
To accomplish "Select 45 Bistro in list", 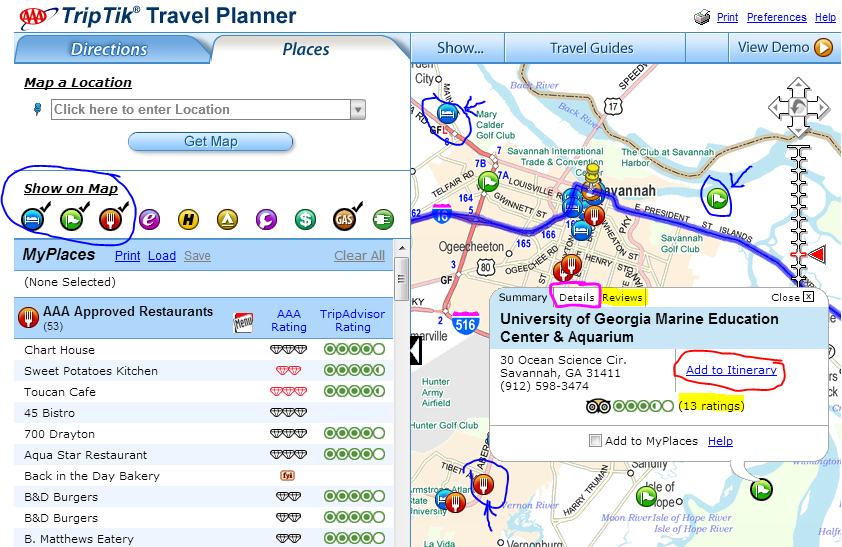I will (x=204, y=412).
